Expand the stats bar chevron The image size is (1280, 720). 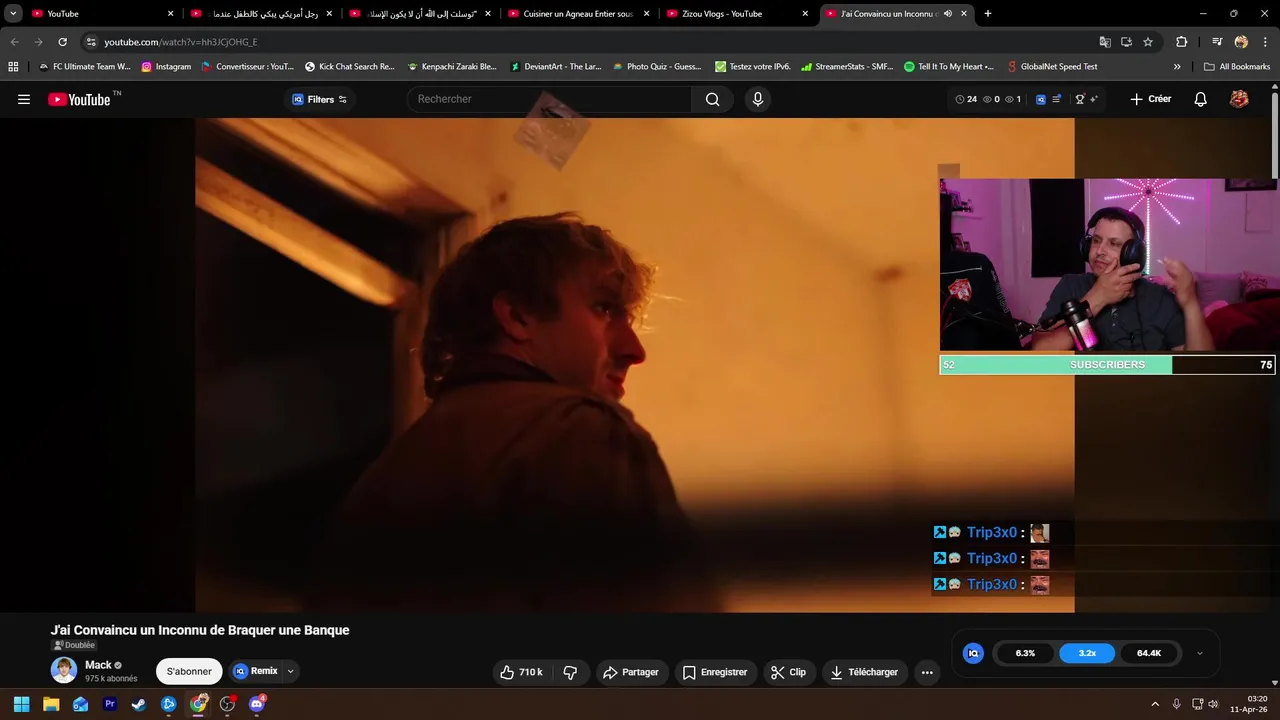click(1199, 653)
